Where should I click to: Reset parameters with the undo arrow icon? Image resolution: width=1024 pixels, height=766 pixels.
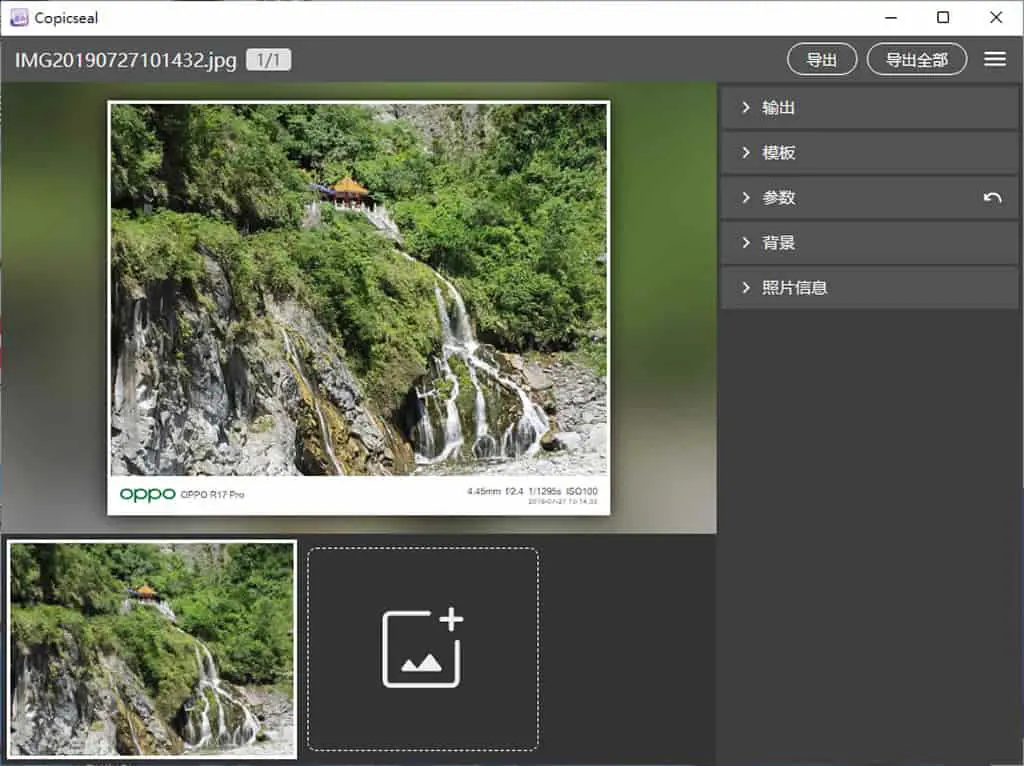992,198
